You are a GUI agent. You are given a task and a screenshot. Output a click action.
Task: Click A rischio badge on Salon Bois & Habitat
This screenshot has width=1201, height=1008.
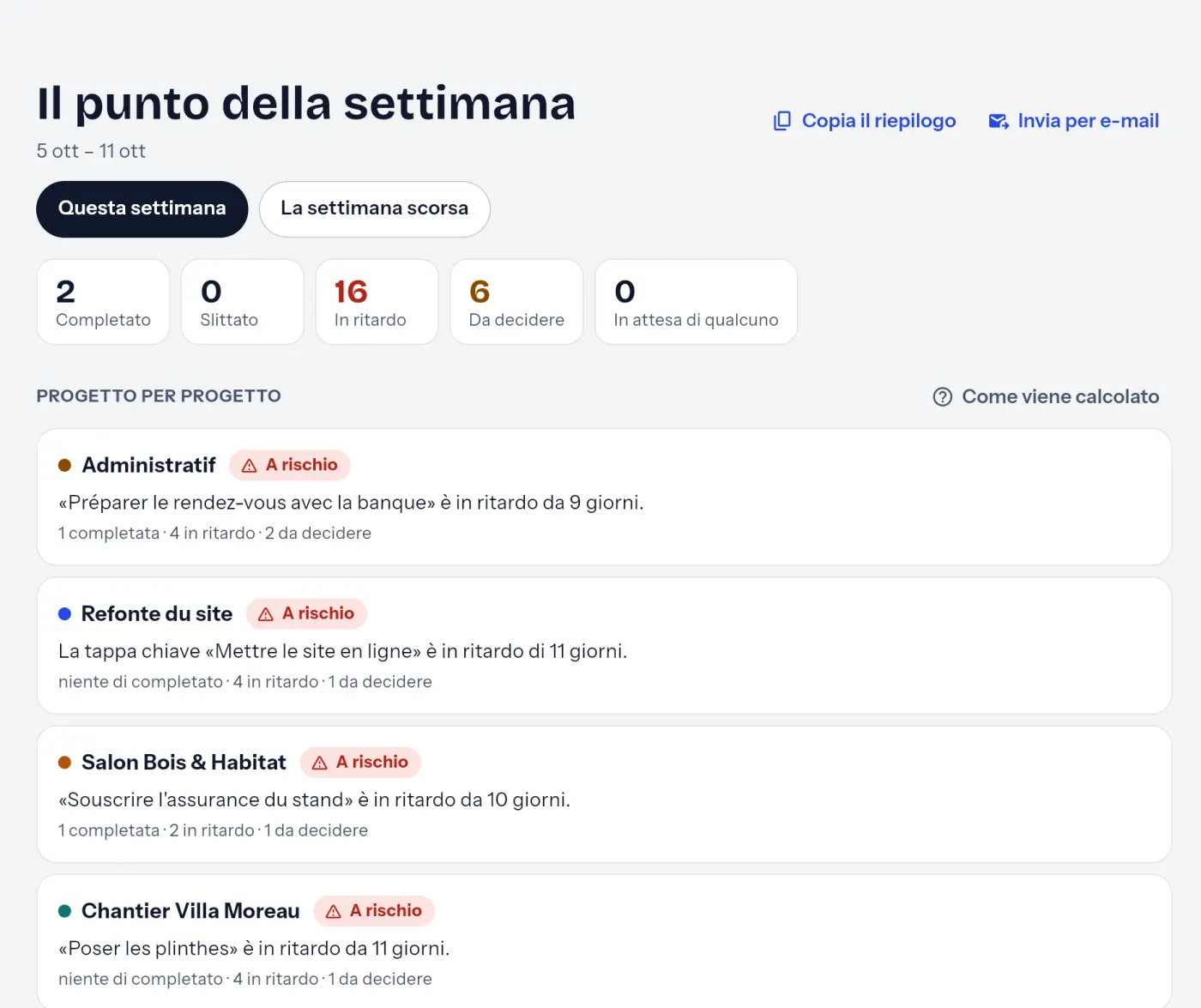360,762
